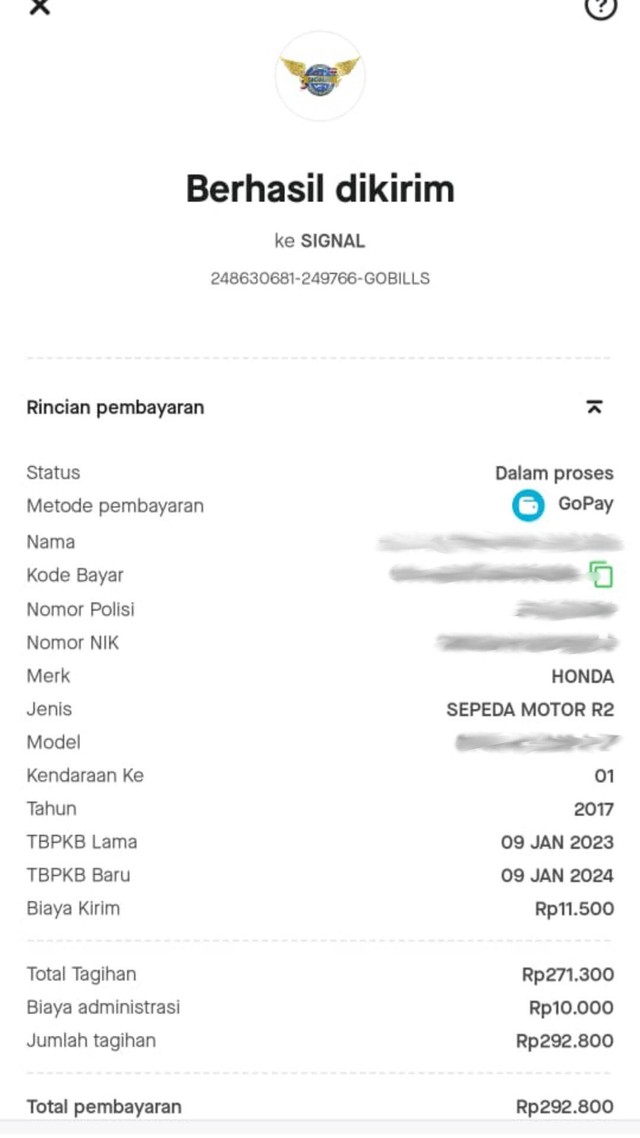Tap the SIGNAL merchant logo
The width and height of the screenshot is (640, 1138).
pos(320,76)
